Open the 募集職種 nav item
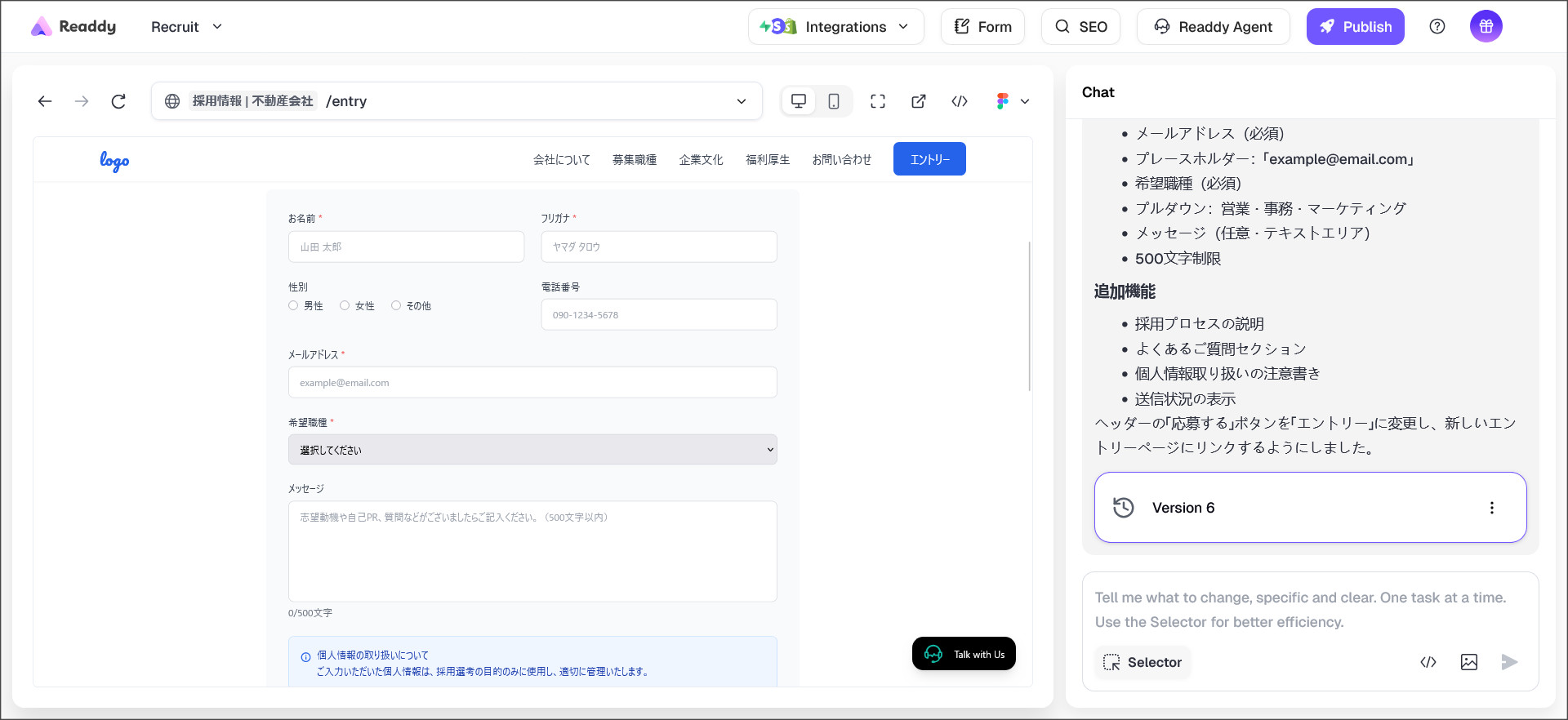1568x720 pixels. click(x=635, y=160)
